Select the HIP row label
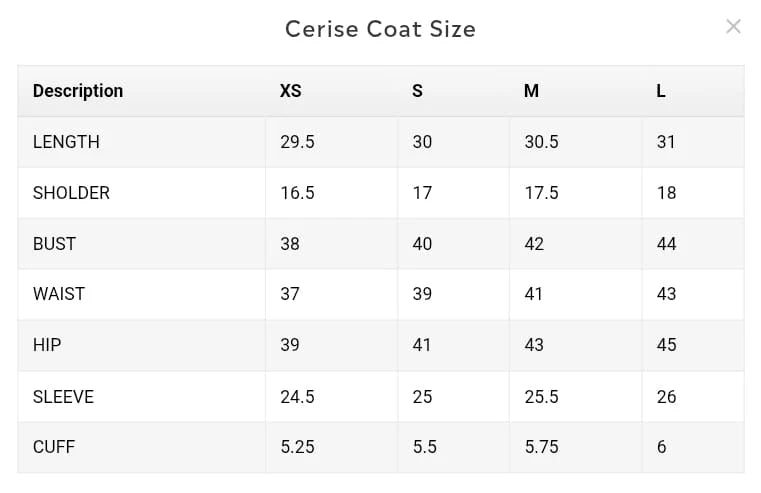 (47, 345)
